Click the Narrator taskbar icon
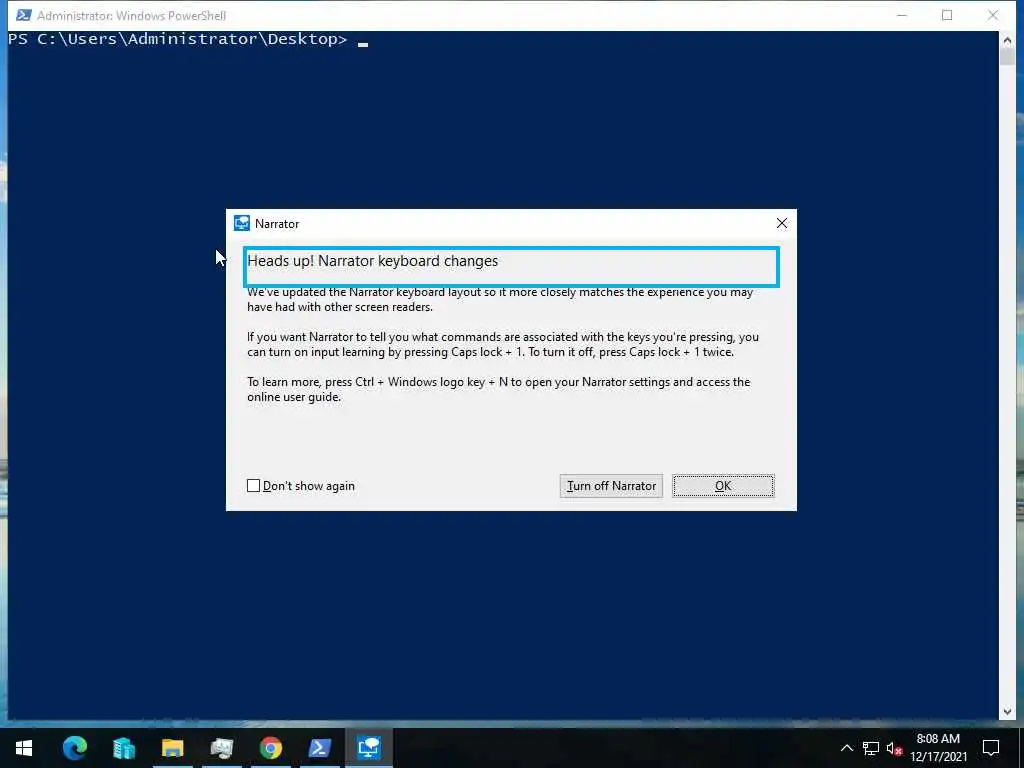Viewport: 1024px width, 768px height. click(x=369, y=748)
